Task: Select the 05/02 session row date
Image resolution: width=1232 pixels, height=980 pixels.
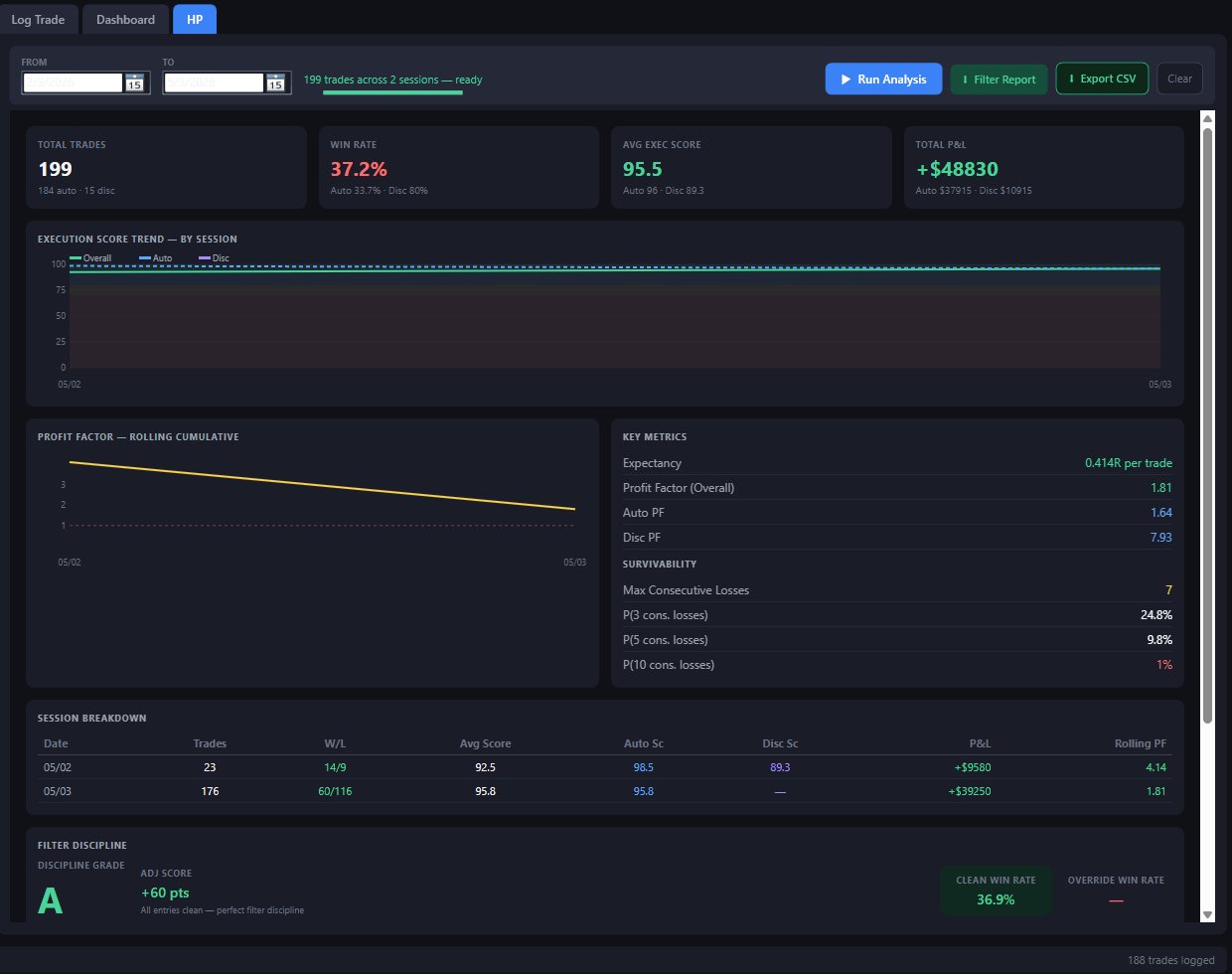Action: 56,767
